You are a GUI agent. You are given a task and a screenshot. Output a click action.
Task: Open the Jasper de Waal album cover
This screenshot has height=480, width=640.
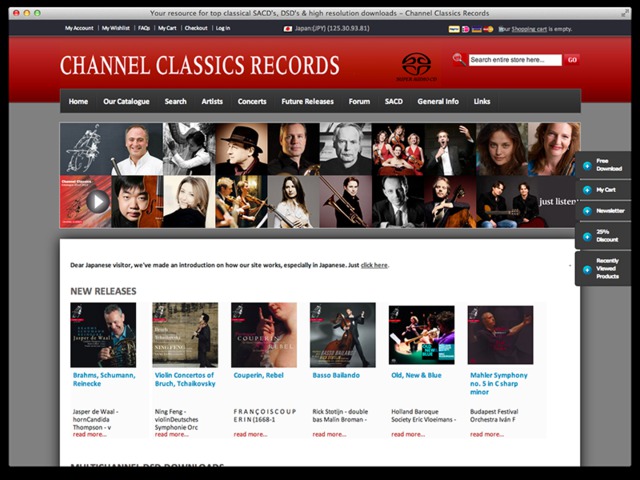(x=103, y=335)
